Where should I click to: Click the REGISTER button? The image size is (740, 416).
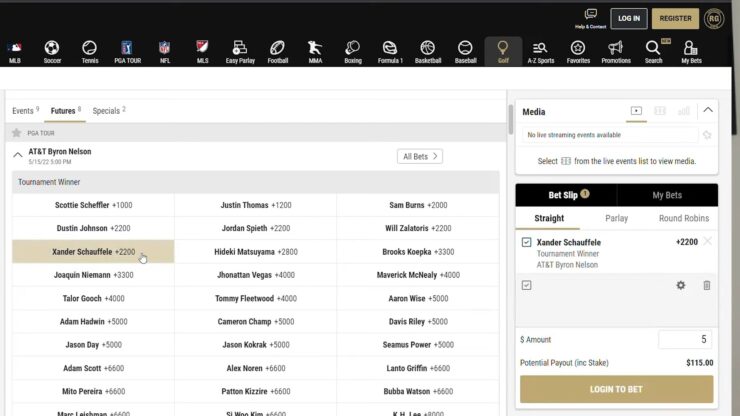pos(675,18)
